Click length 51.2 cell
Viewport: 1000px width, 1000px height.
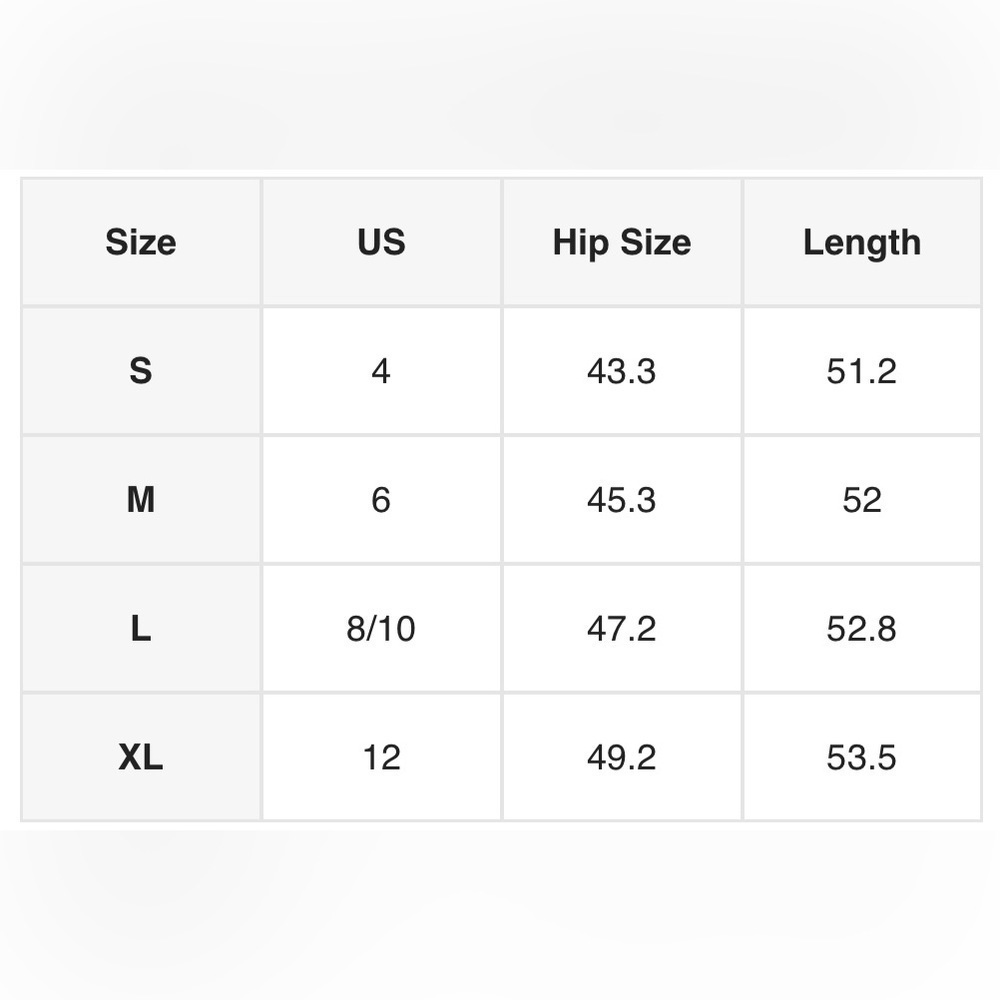click(862, 371)
